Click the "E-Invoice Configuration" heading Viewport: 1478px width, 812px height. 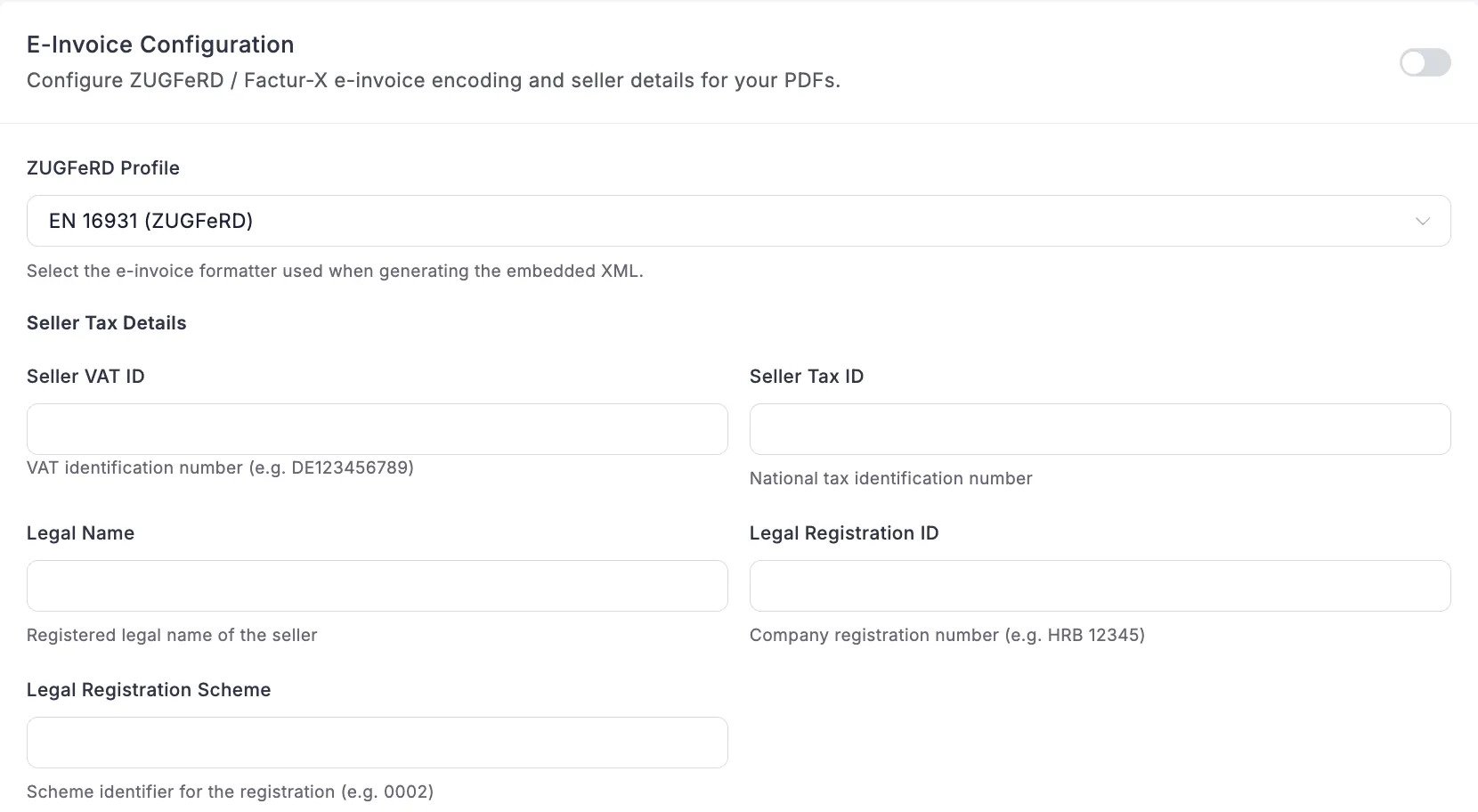click(x=160, y=45)
